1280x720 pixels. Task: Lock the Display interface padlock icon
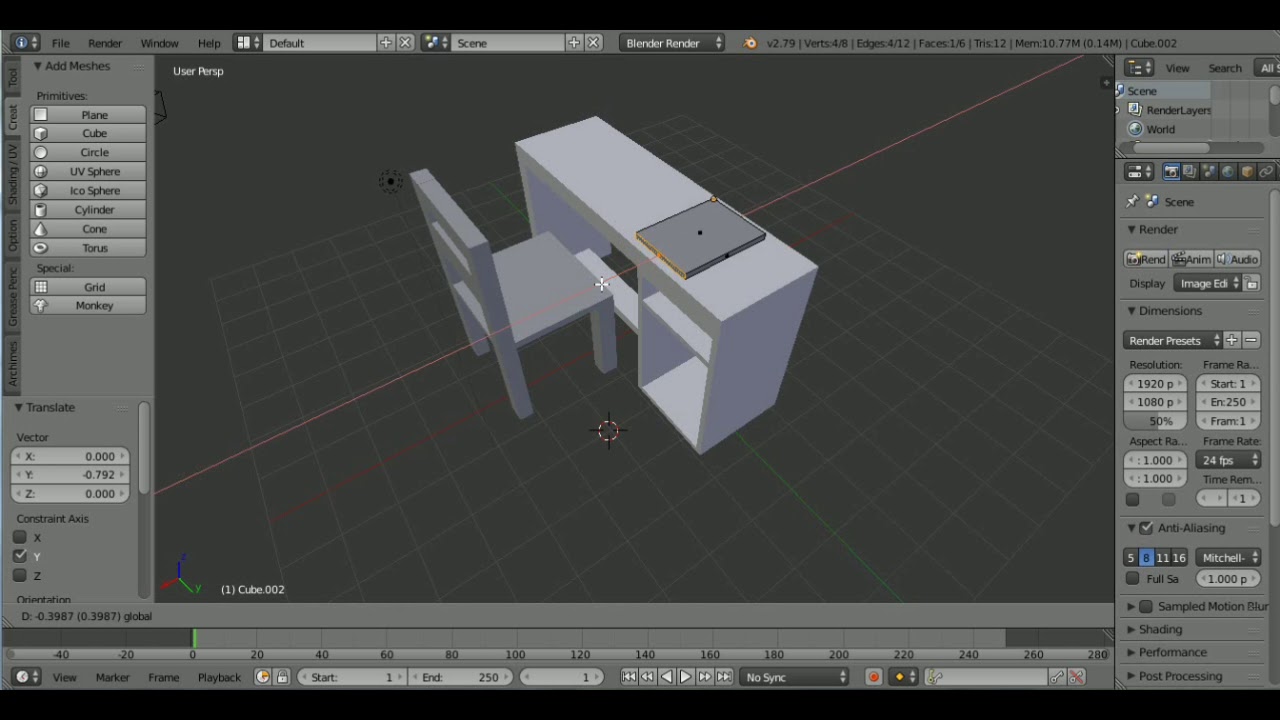1251,284
